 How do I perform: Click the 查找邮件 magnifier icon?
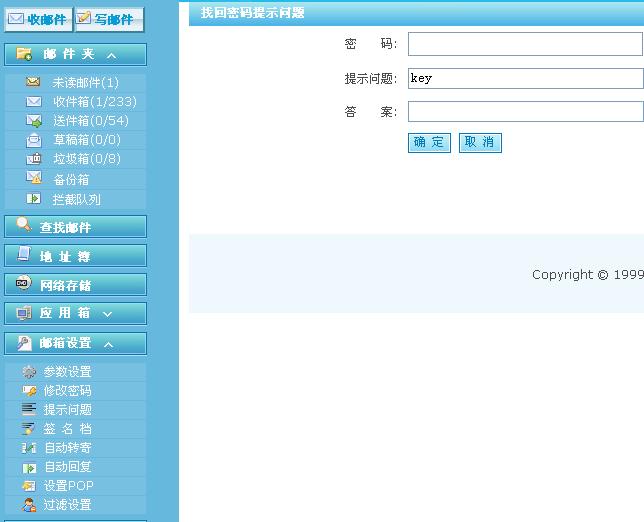point(24,225)
